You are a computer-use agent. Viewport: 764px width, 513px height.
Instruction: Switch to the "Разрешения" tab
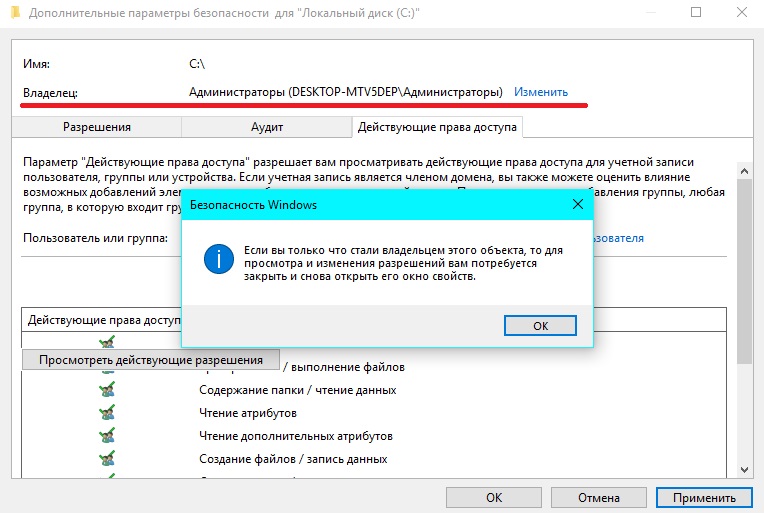pos(97,128)
